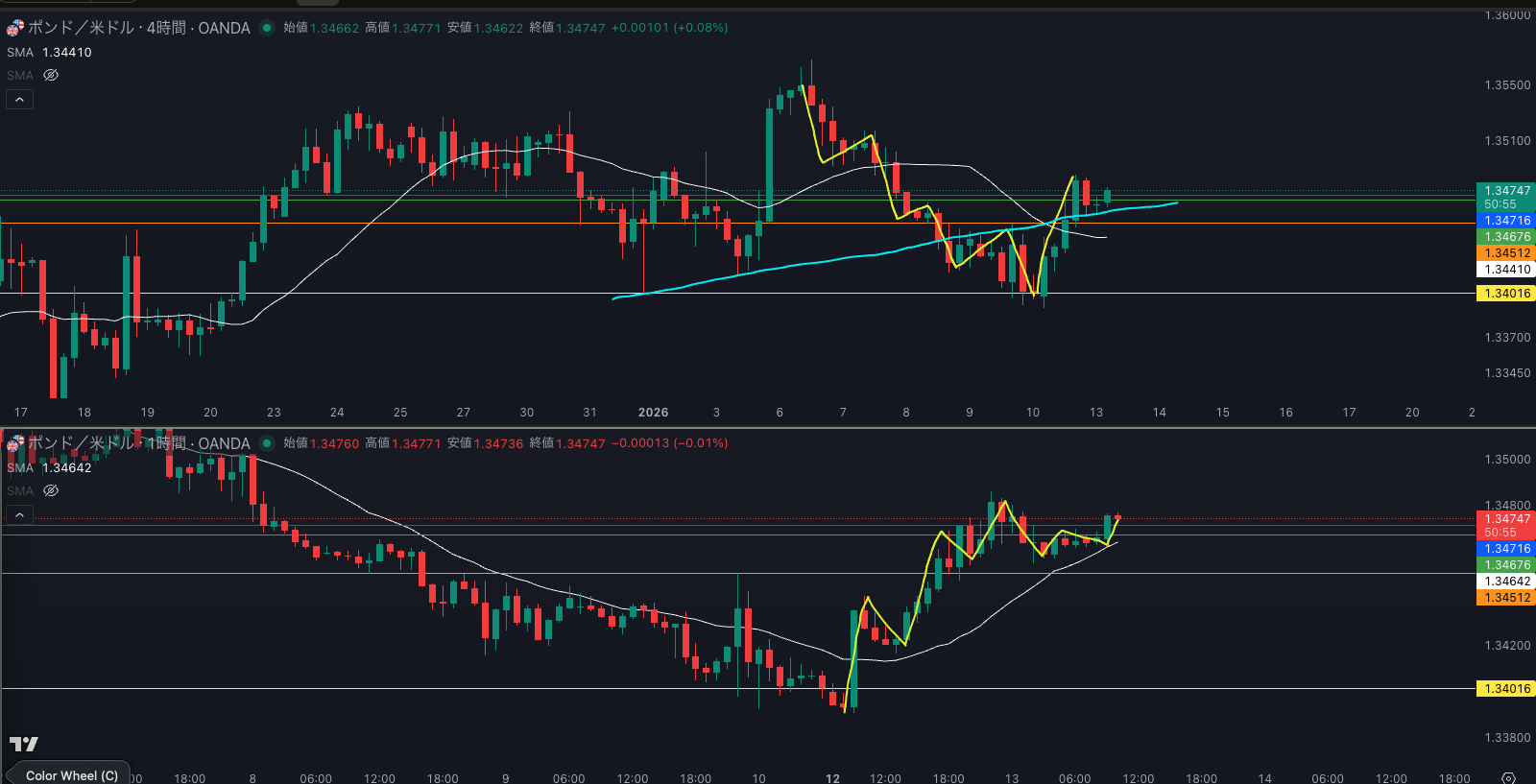Click orange 1.34512 price label on upper chart
The width and height of the screenshot is (1536, 784).
(x=1505, y=253)
